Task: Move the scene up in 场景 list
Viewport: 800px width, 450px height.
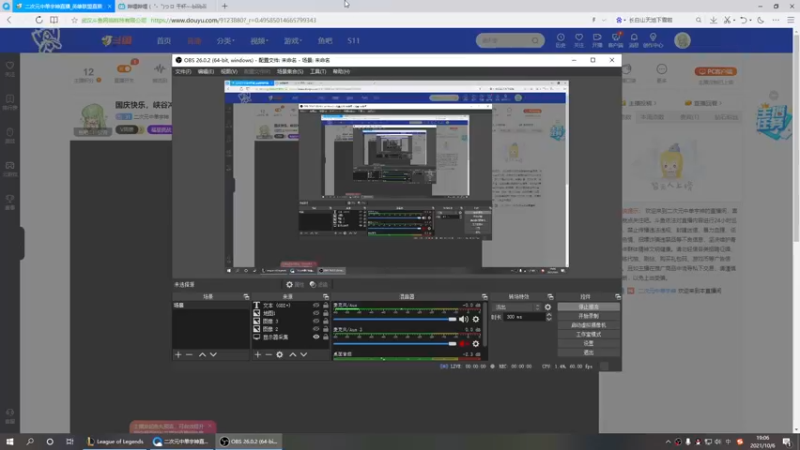Action: 202,355
